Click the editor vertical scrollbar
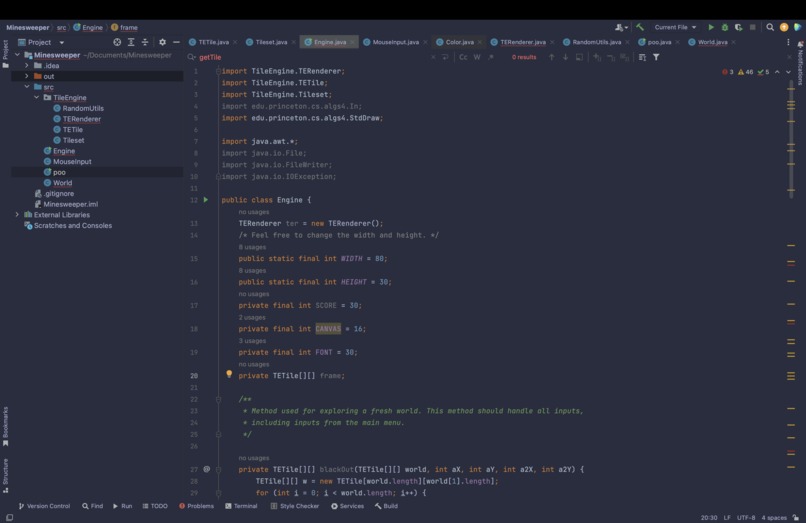The height and width of the screenshot is (523, 806). click(791, 139)
